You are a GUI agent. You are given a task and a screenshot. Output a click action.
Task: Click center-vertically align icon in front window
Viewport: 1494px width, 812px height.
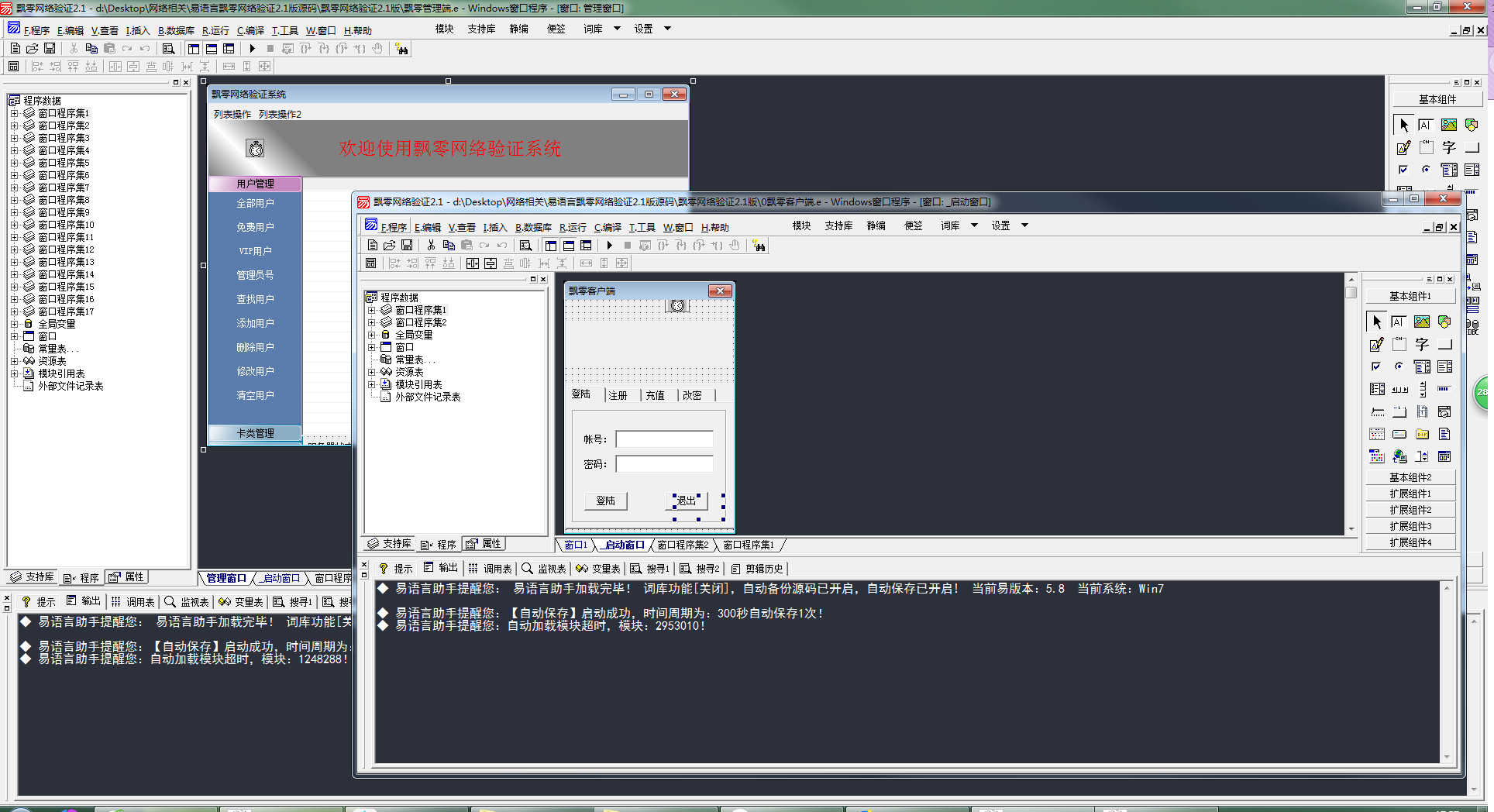click(491, 263)
